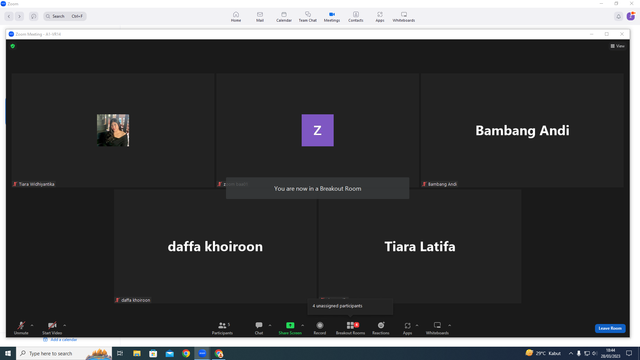Click the Search field in Zoom
640x360 pixels.
(65, 16)
